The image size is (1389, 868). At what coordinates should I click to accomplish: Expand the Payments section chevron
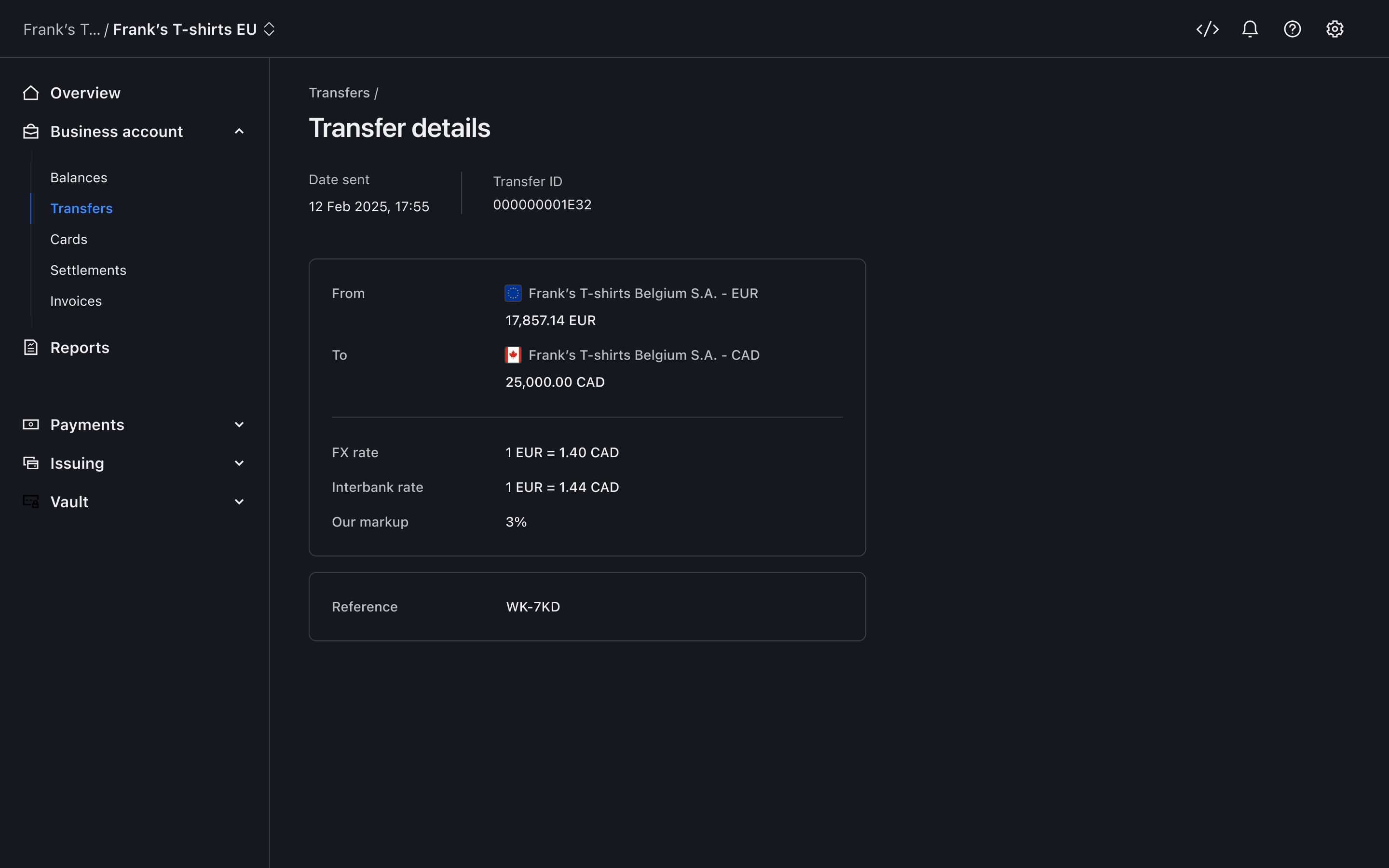click(x=239, y=425)
